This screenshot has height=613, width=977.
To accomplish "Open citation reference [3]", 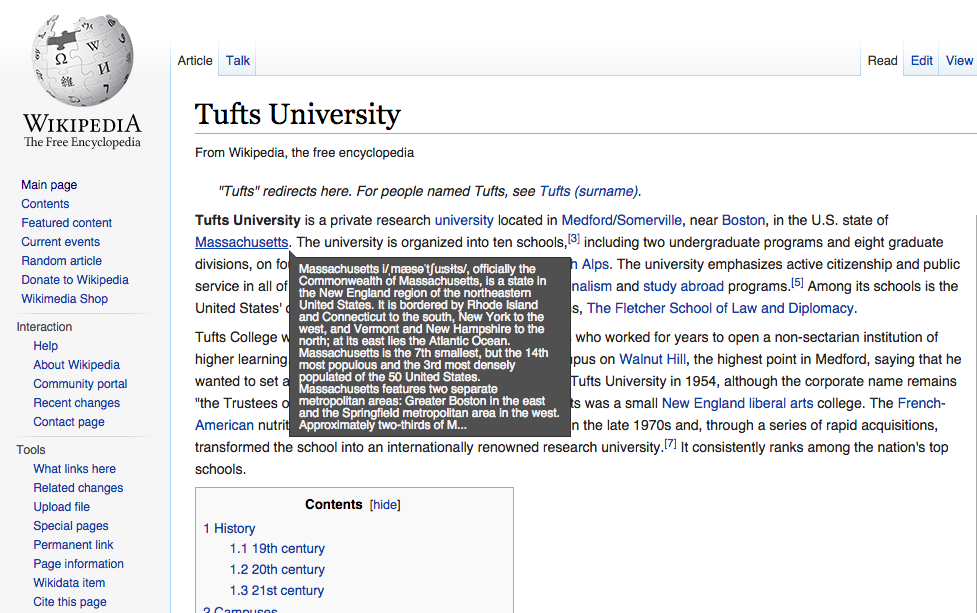I will [574, 239].
